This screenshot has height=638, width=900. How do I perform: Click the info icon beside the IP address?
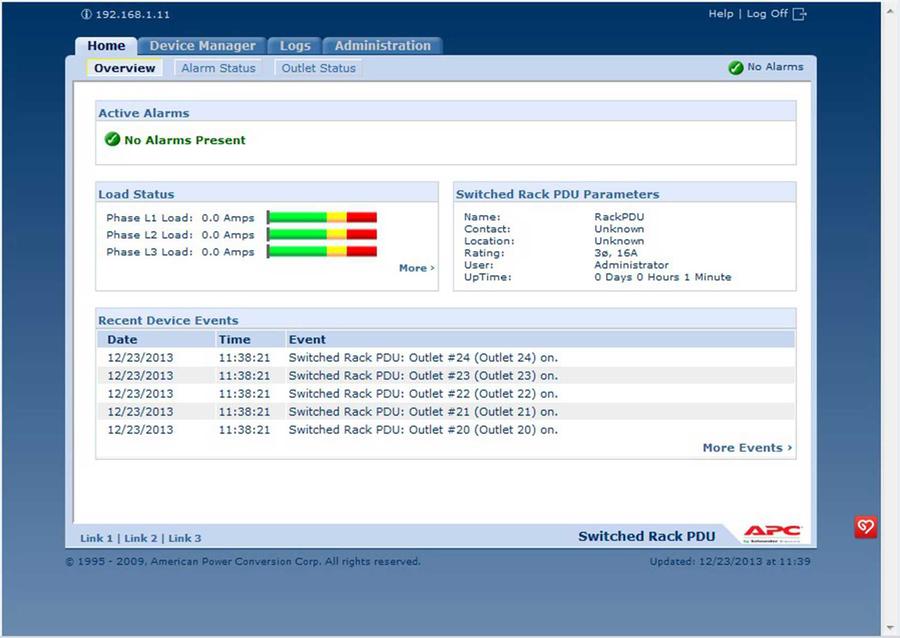[x=85, y=15]
